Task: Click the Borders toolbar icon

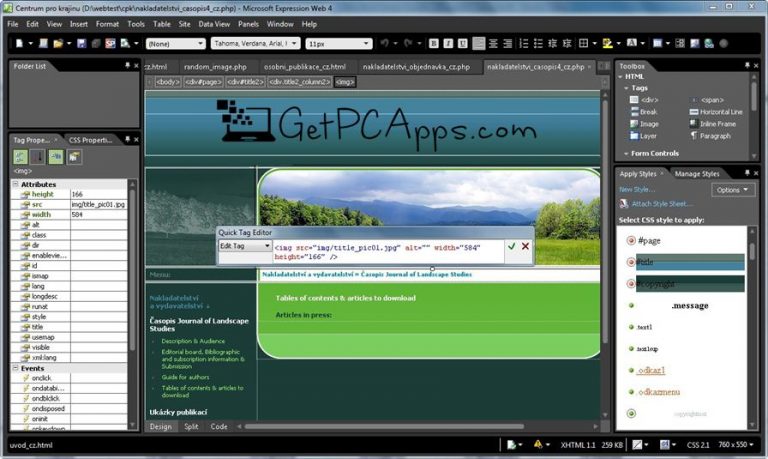Action: click(x=583, y=44)
